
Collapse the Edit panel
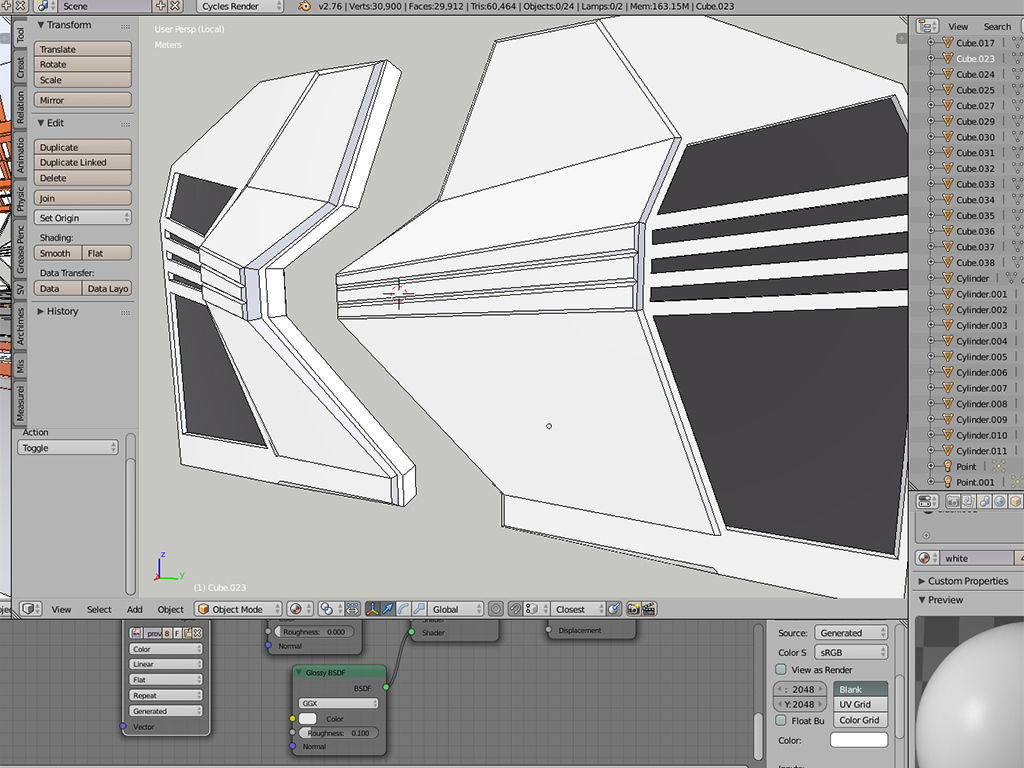(40, 123)
